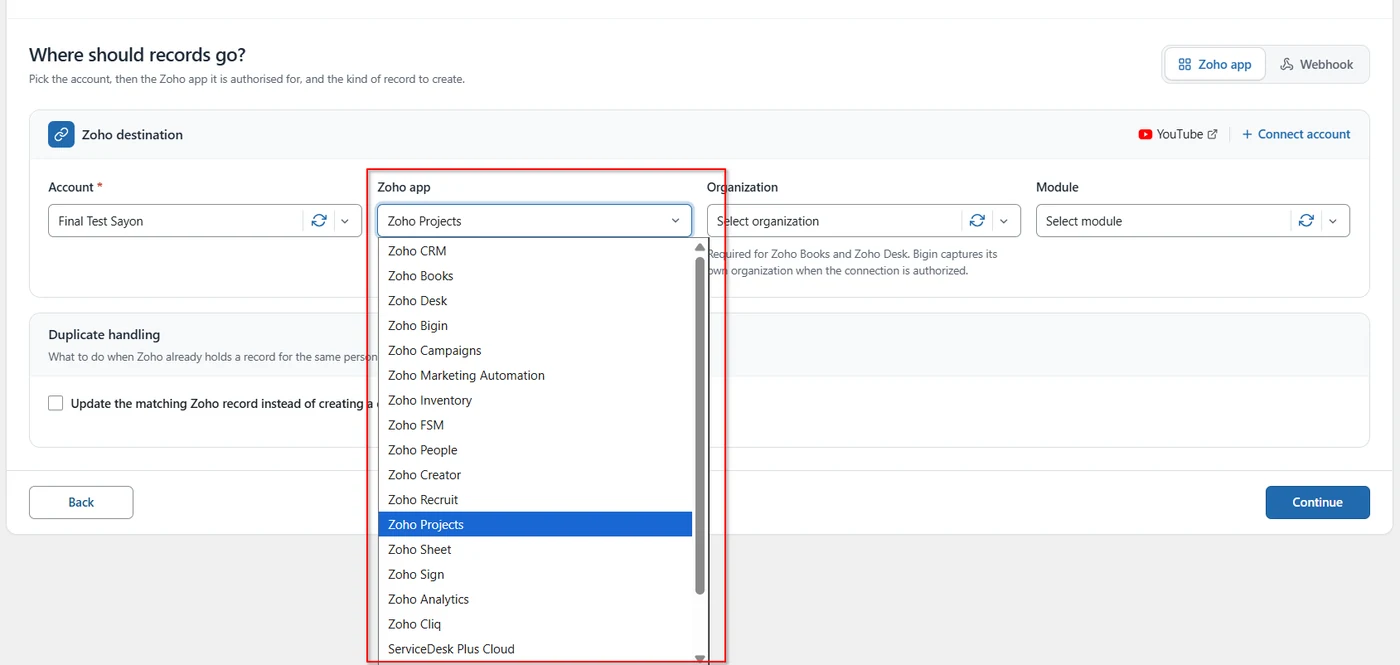Select Zoho People option
Viewport: 1400px width, 665px height.
pos(535,450)
